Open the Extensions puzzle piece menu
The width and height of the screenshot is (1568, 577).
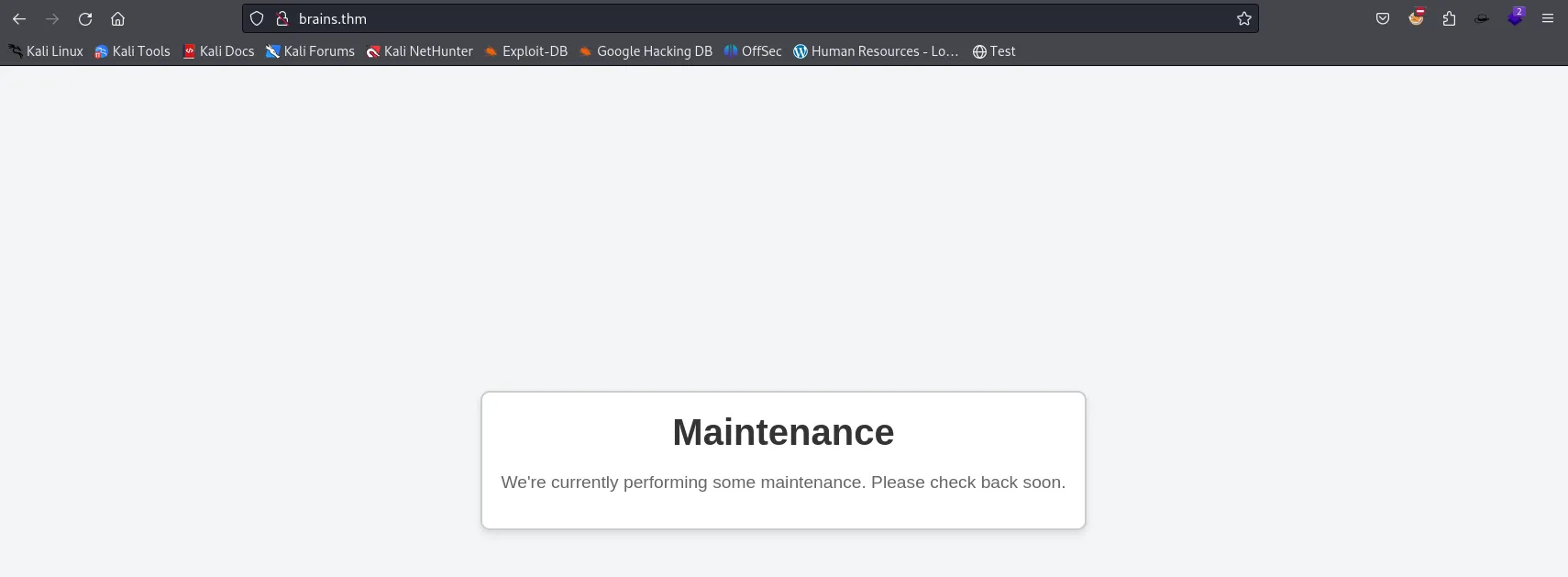(x=1449, y=18)
